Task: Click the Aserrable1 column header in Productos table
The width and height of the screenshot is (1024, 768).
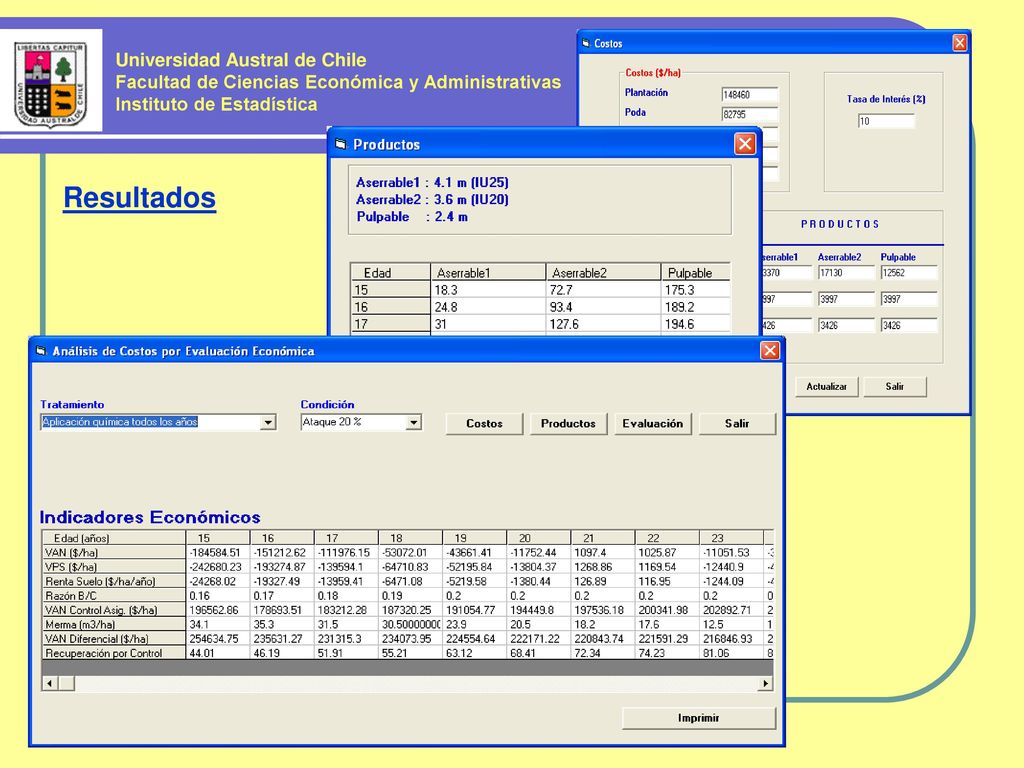Action: pos(488,272)
